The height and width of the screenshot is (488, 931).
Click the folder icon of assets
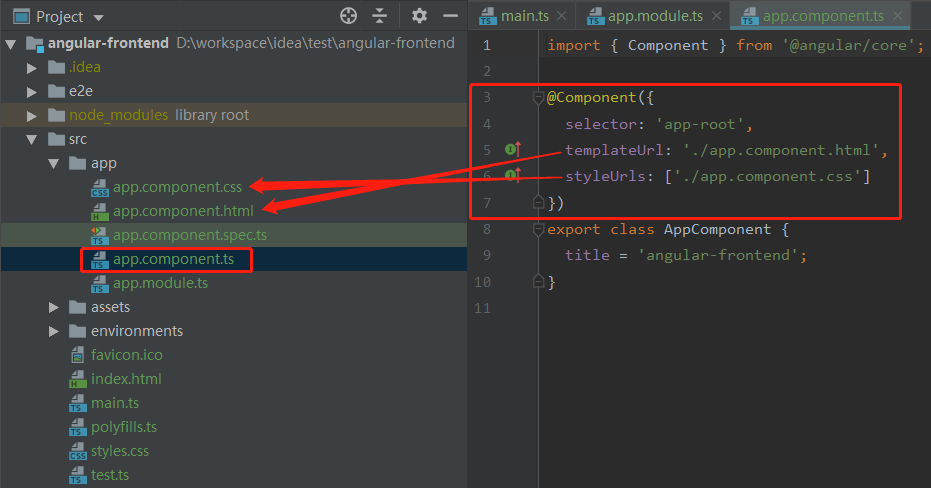78,307
